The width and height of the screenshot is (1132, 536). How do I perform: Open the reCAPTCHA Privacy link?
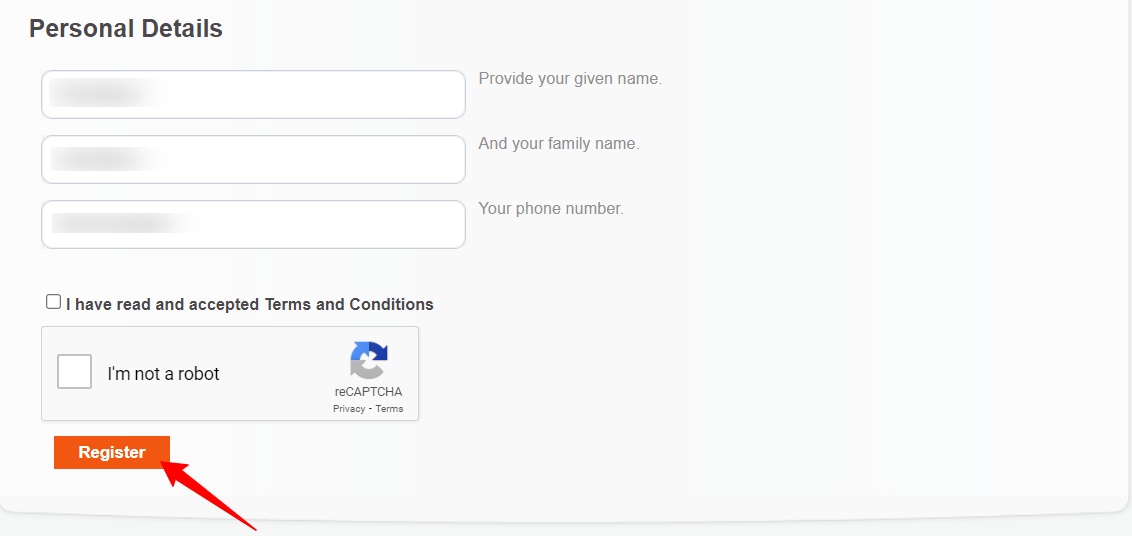coord(349,409)
